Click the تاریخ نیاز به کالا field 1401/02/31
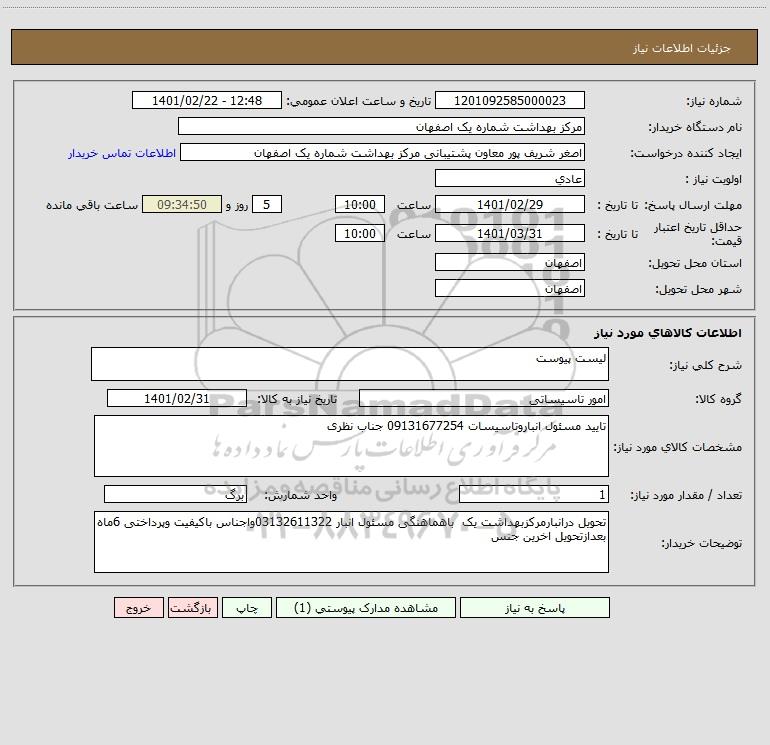This screenshot has height=745, width=770. point(177,398)
